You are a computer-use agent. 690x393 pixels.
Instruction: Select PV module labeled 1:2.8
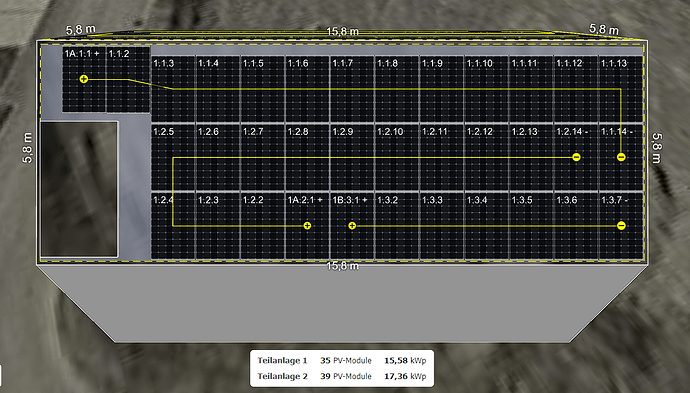[307, 158]
